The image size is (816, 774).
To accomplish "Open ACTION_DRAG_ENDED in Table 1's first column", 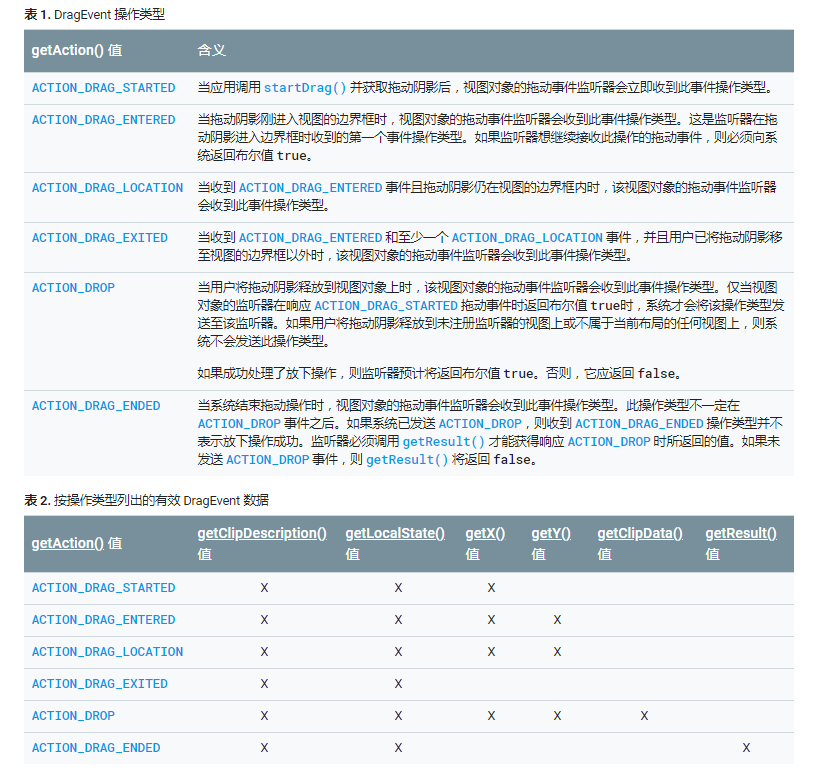I will [95, 406].
